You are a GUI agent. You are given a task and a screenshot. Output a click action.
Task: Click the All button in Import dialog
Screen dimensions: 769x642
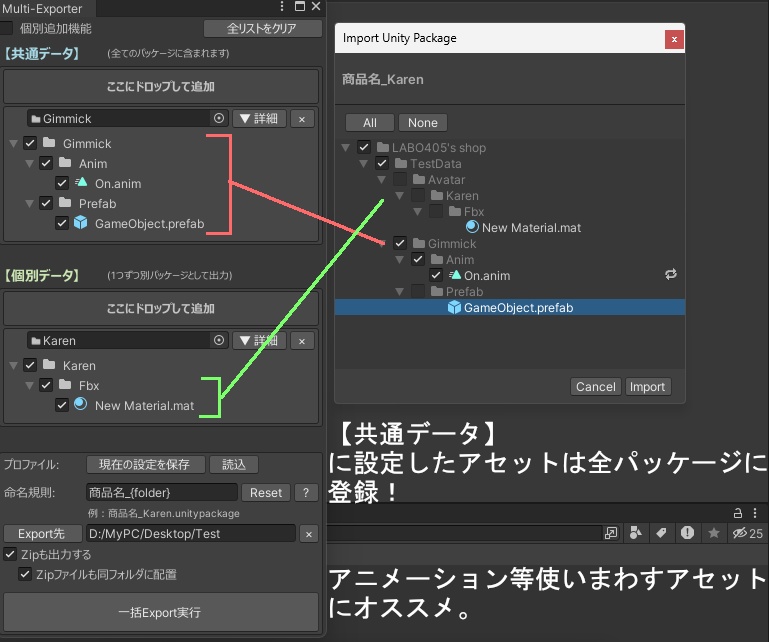point(370,123)
